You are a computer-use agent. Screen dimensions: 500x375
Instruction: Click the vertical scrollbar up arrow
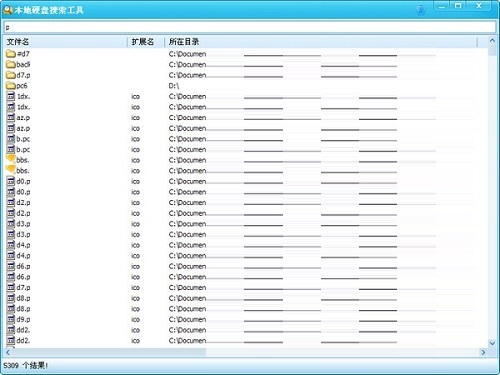pos(492,40)
